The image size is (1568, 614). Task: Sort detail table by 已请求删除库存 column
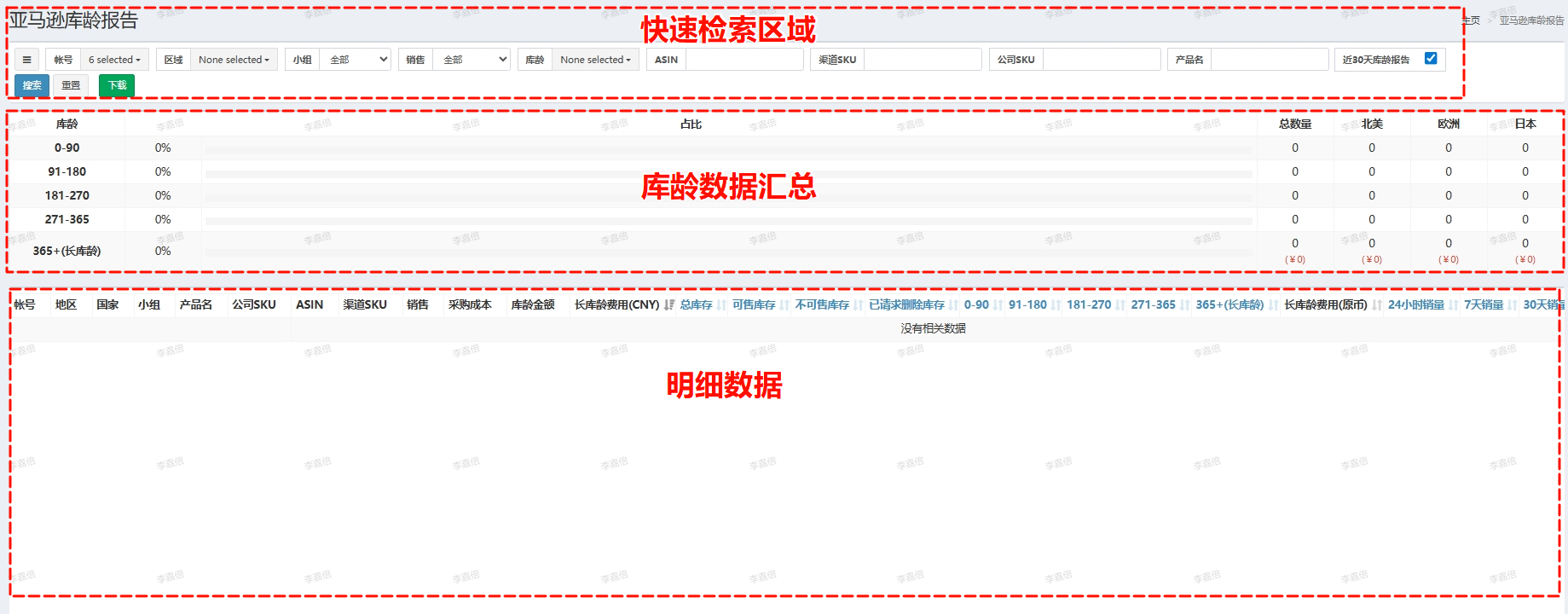[x=906, y=304]
